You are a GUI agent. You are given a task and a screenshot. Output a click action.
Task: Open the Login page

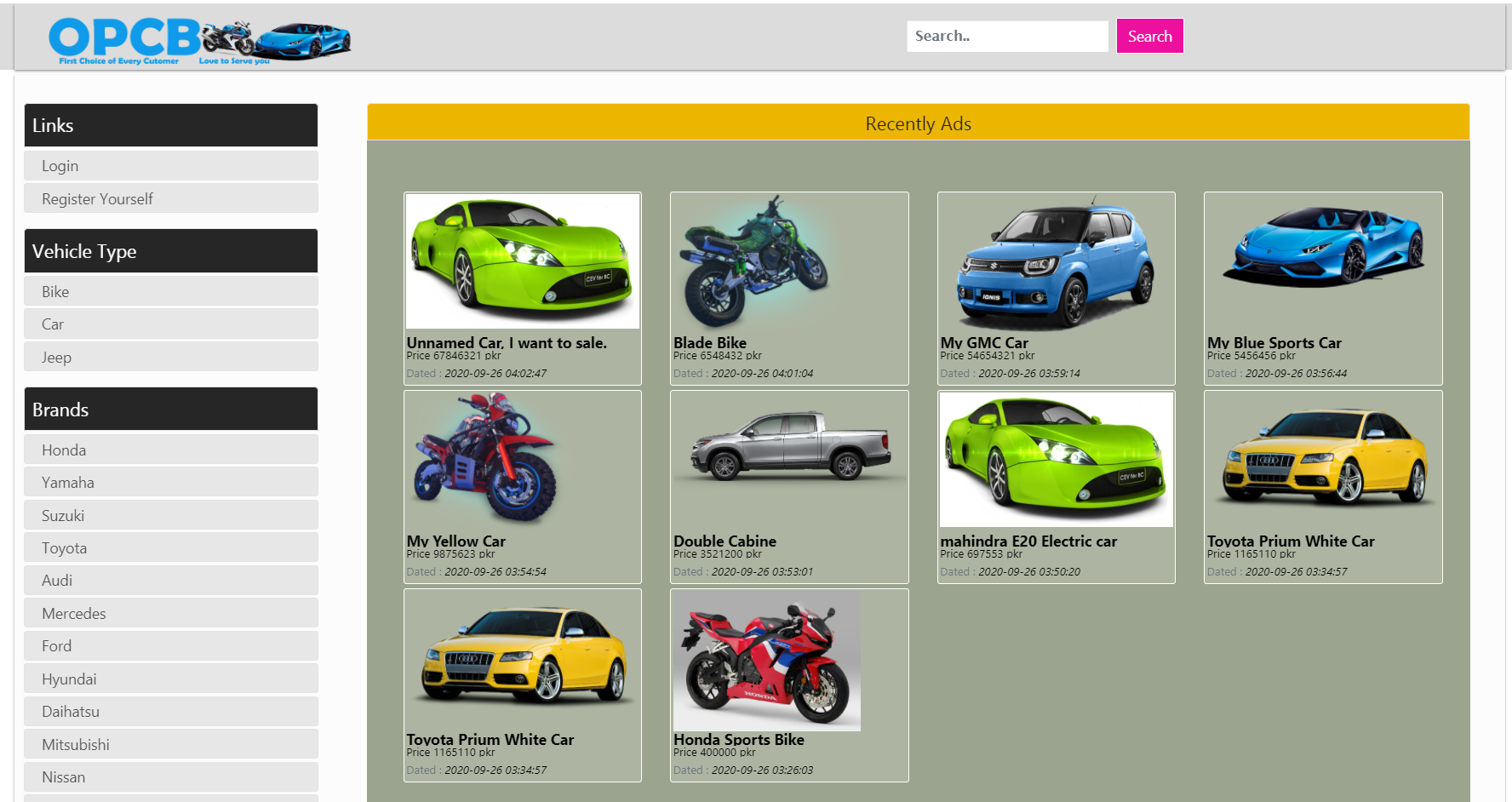pos(170,165)
